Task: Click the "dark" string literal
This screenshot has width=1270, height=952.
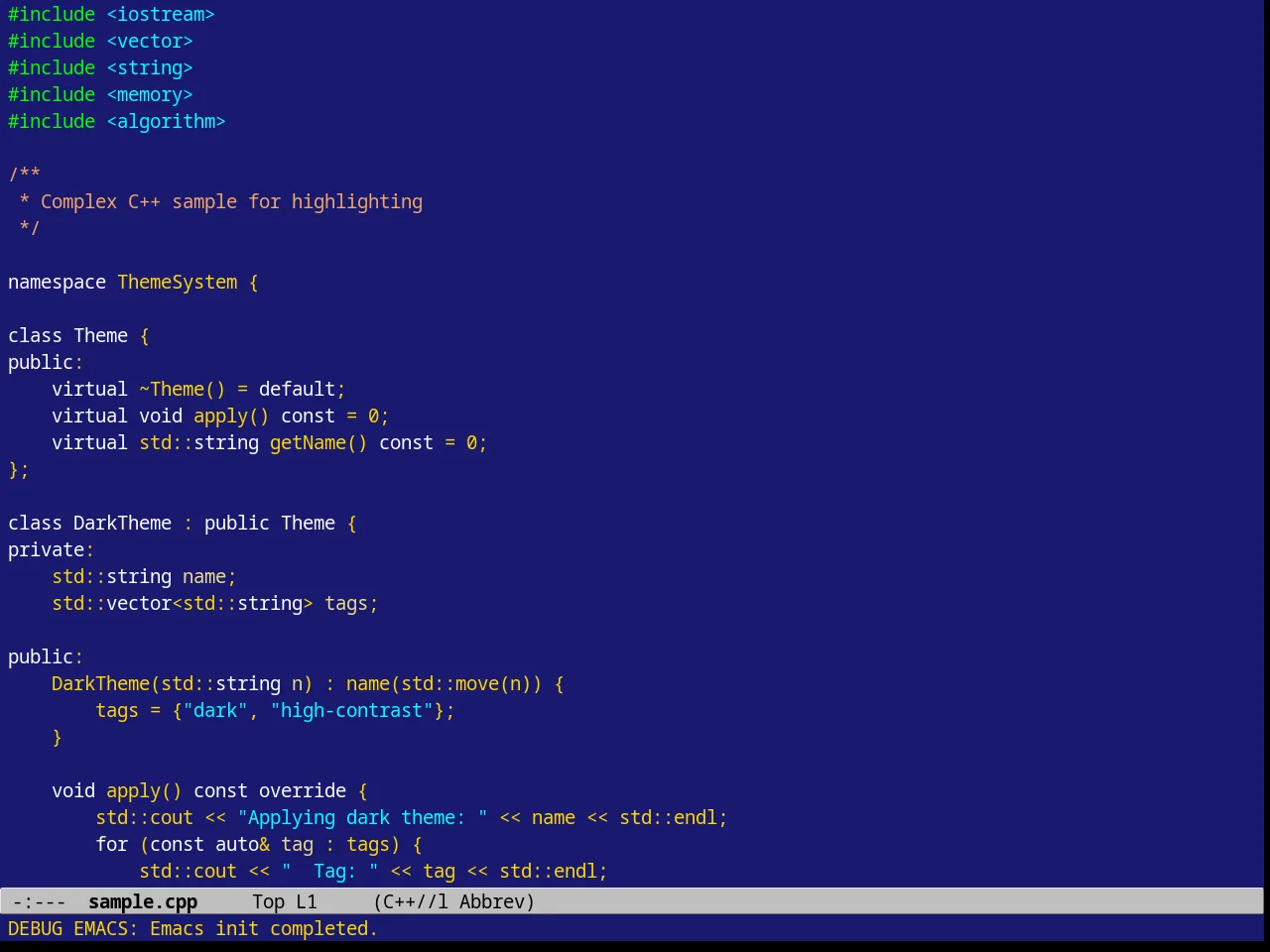Action: pos(215,710)
